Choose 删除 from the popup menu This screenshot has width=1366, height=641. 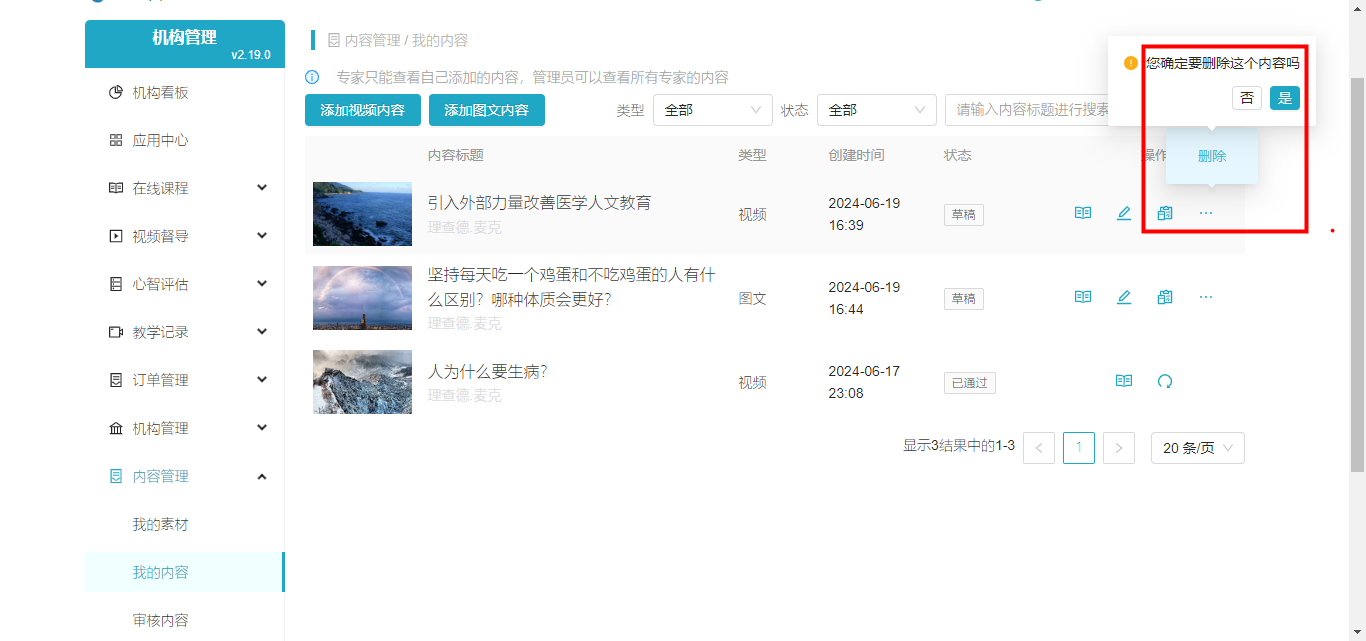1212,156
